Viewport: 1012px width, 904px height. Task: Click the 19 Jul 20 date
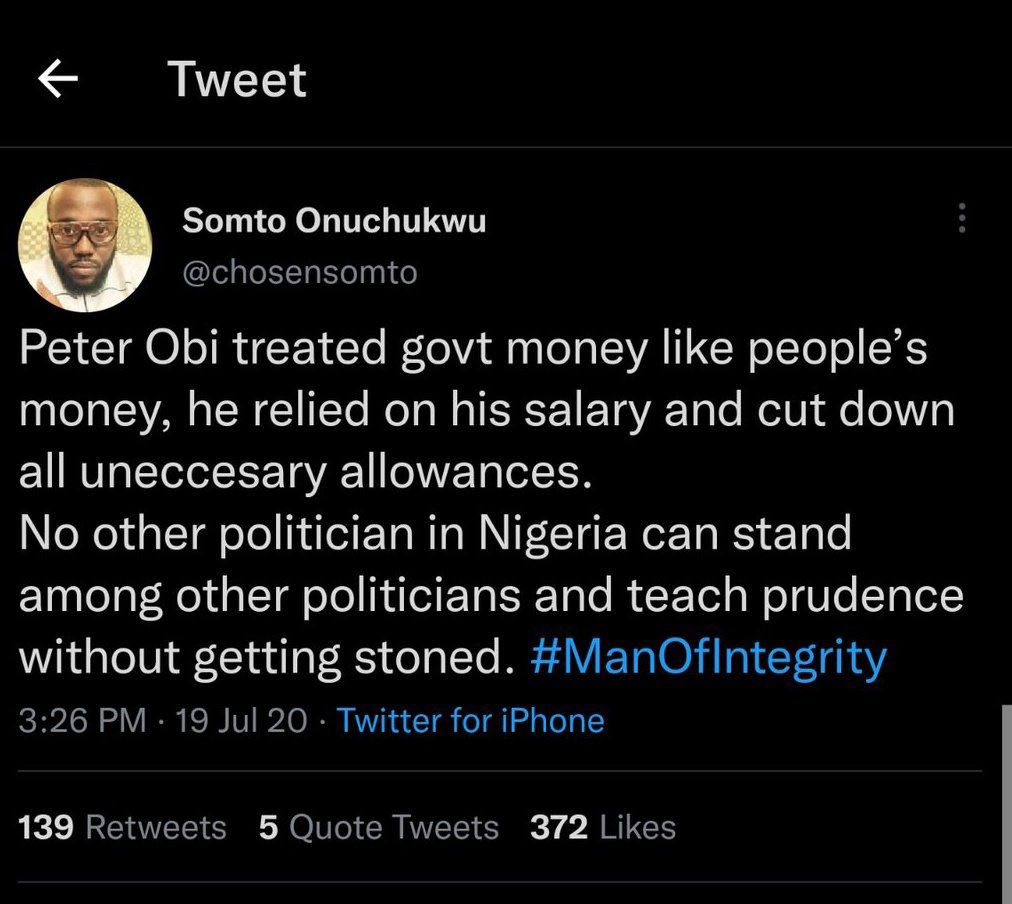pos(240,720)
